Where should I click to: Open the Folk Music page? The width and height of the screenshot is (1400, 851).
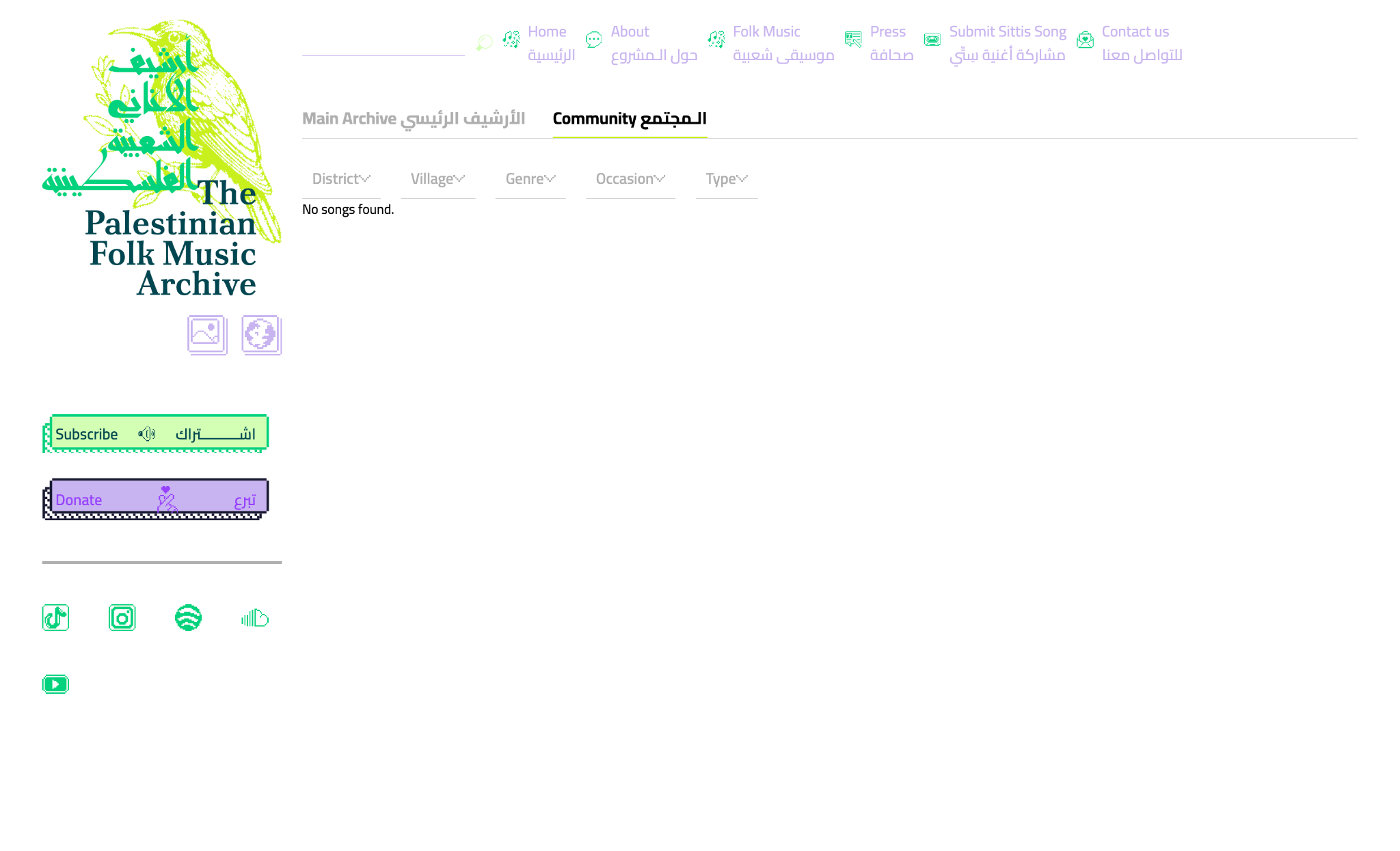783,43
